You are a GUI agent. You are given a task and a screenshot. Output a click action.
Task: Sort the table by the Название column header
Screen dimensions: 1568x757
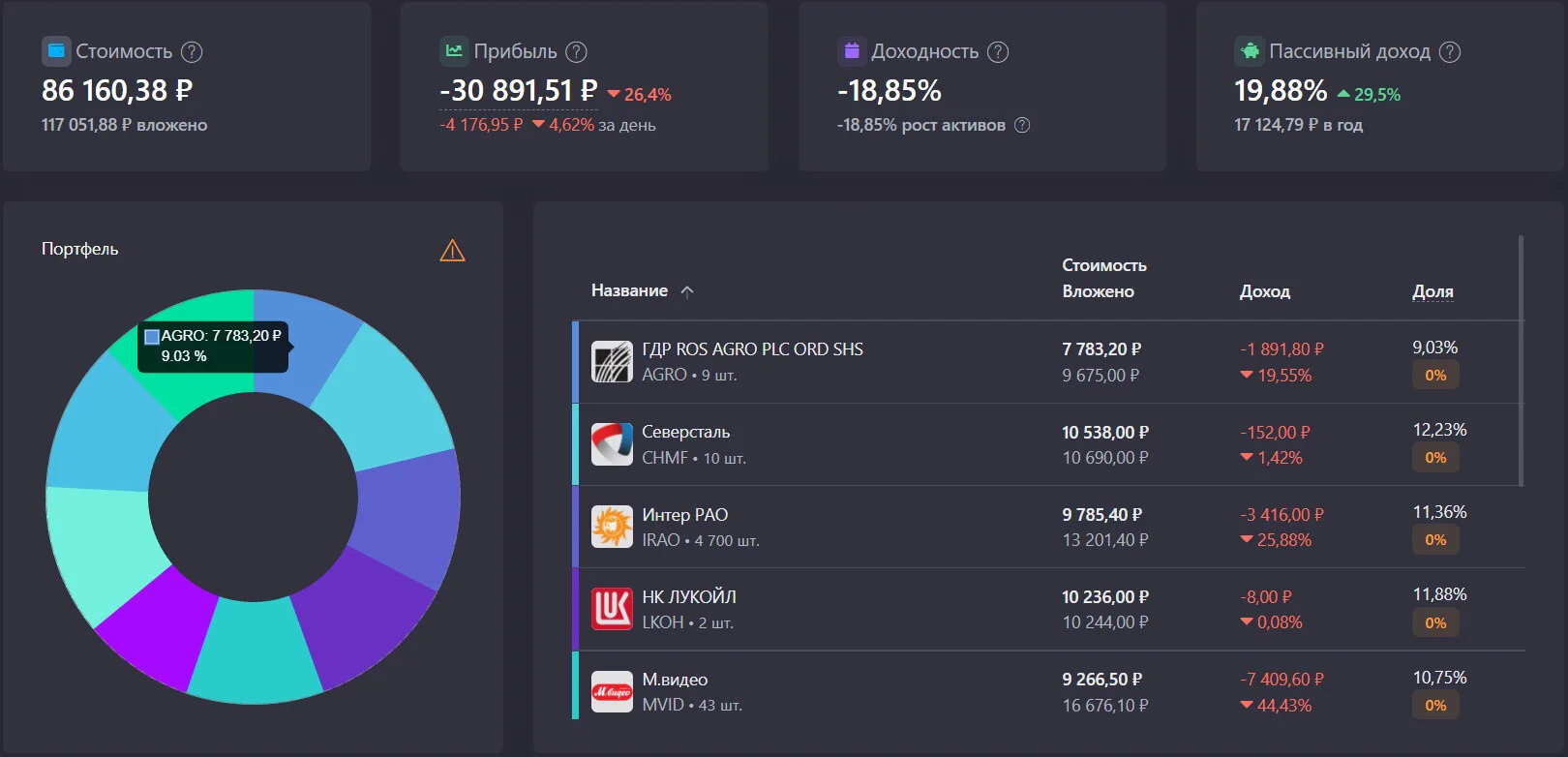coord(629,290)
